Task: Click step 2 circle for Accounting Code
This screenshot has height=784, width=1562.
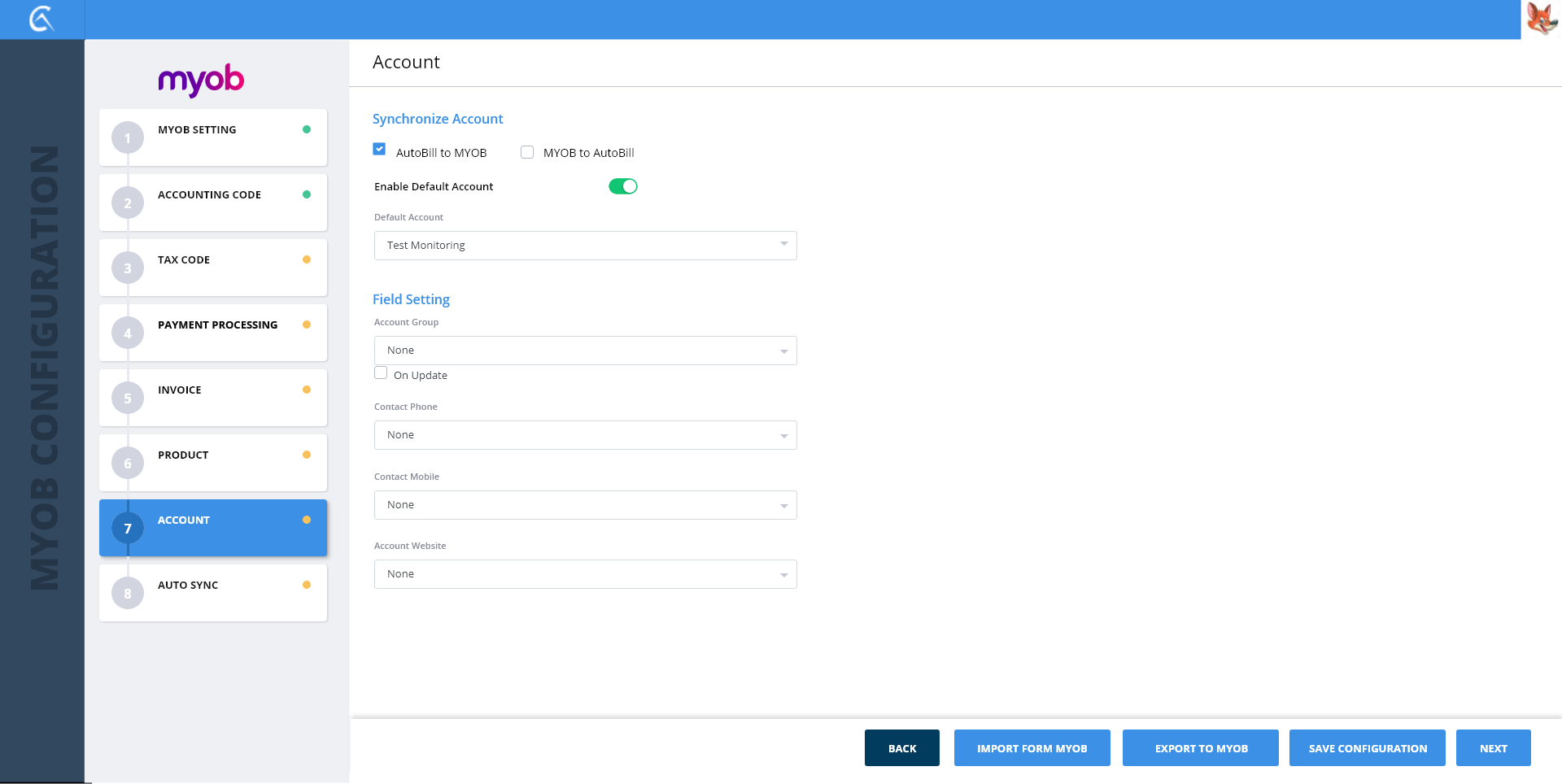Action: pyautogui.click(x=128, y=203)
